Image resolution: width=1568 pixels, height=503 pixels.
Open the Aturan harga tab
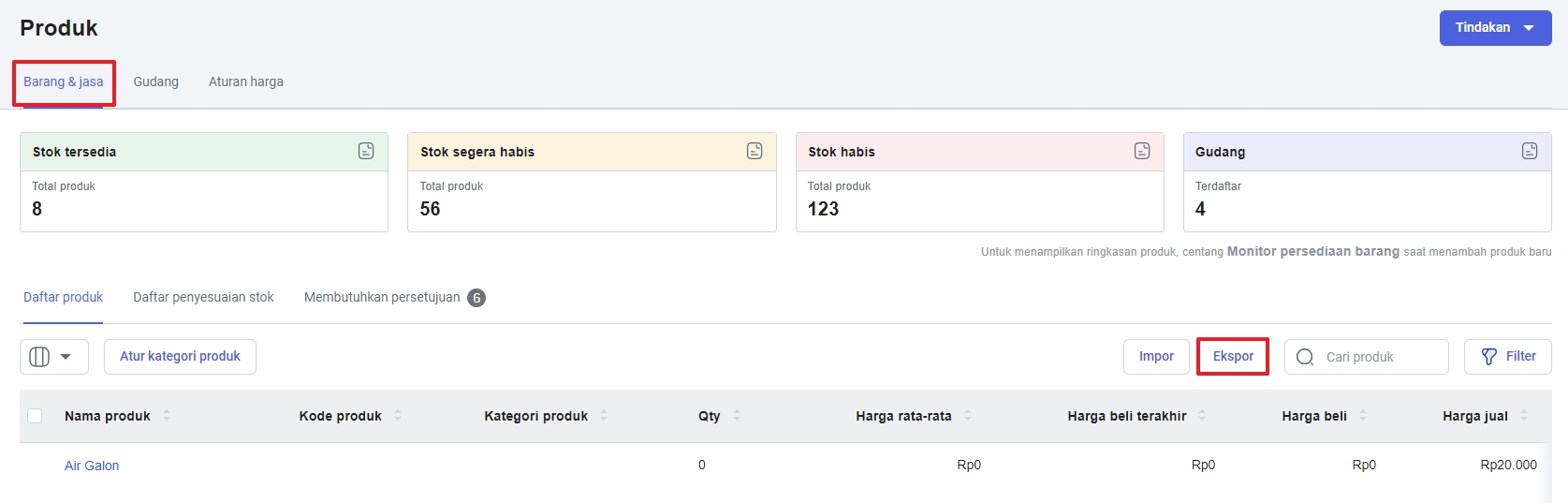point(245,82)
